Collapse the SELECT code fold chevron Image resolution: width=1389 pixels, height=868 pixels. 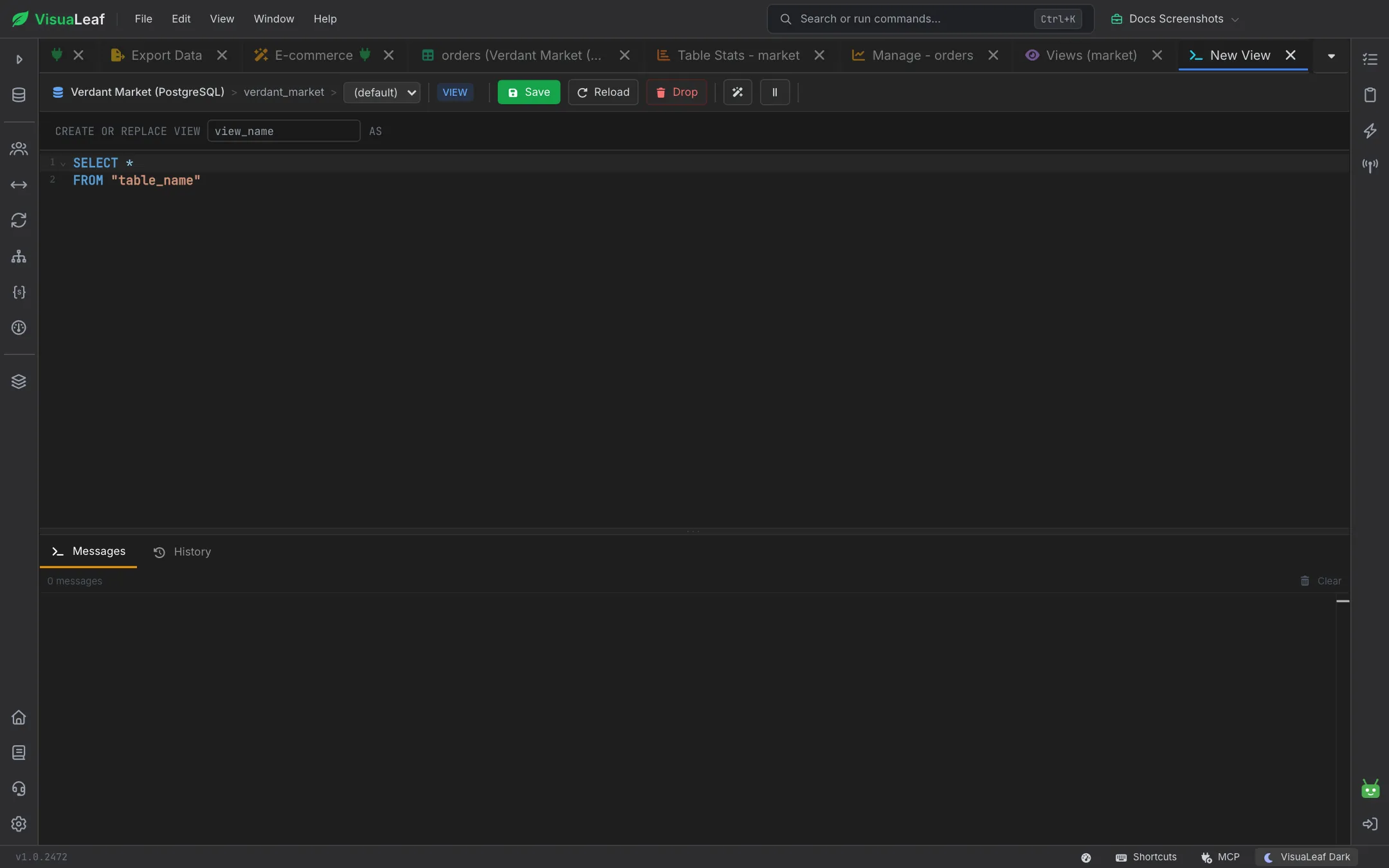coord(63,163)
